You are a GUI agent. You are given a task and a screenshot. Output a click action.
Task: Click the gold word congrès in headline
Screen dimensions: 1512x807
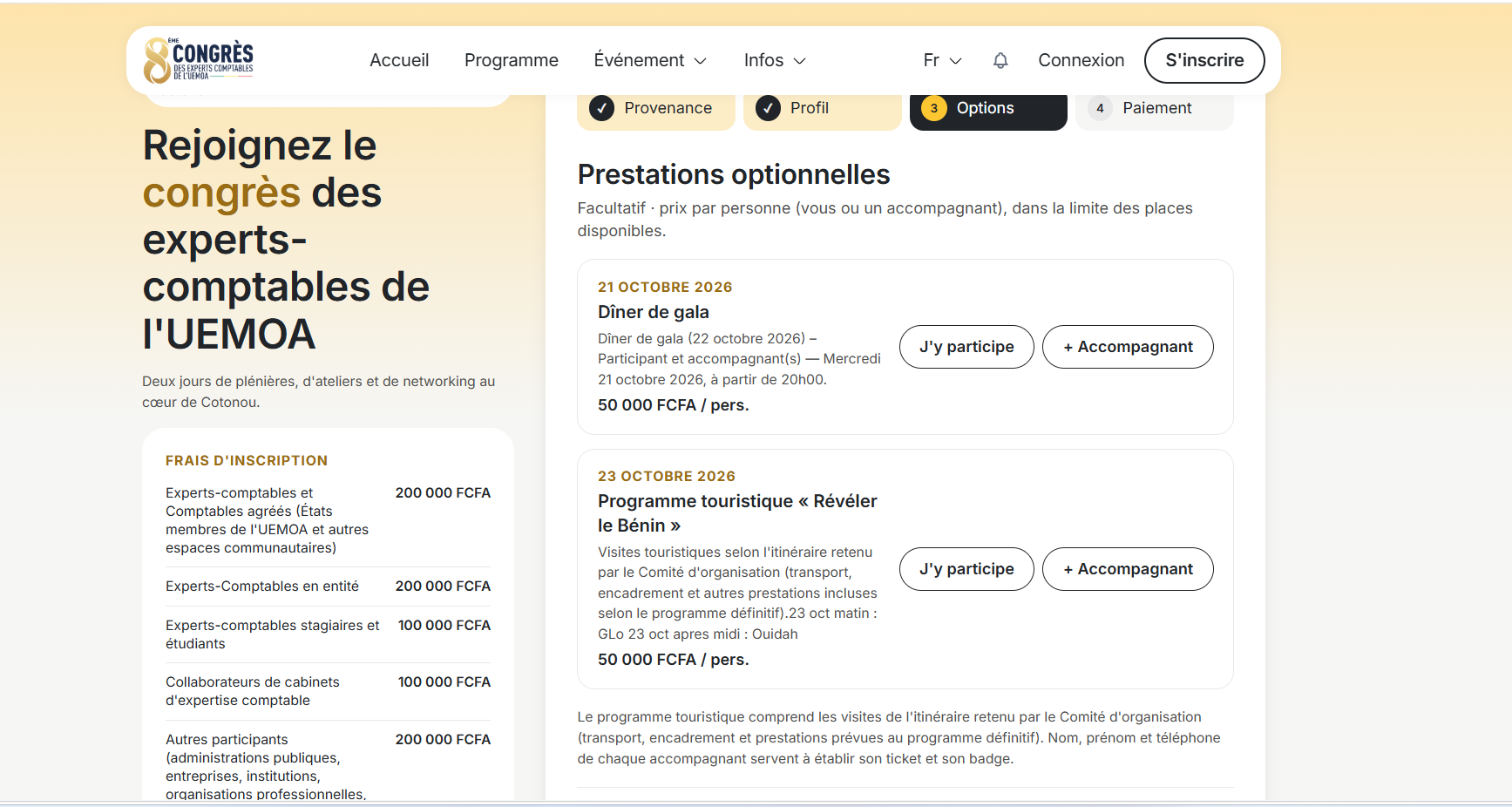click(x=221, y=193)
